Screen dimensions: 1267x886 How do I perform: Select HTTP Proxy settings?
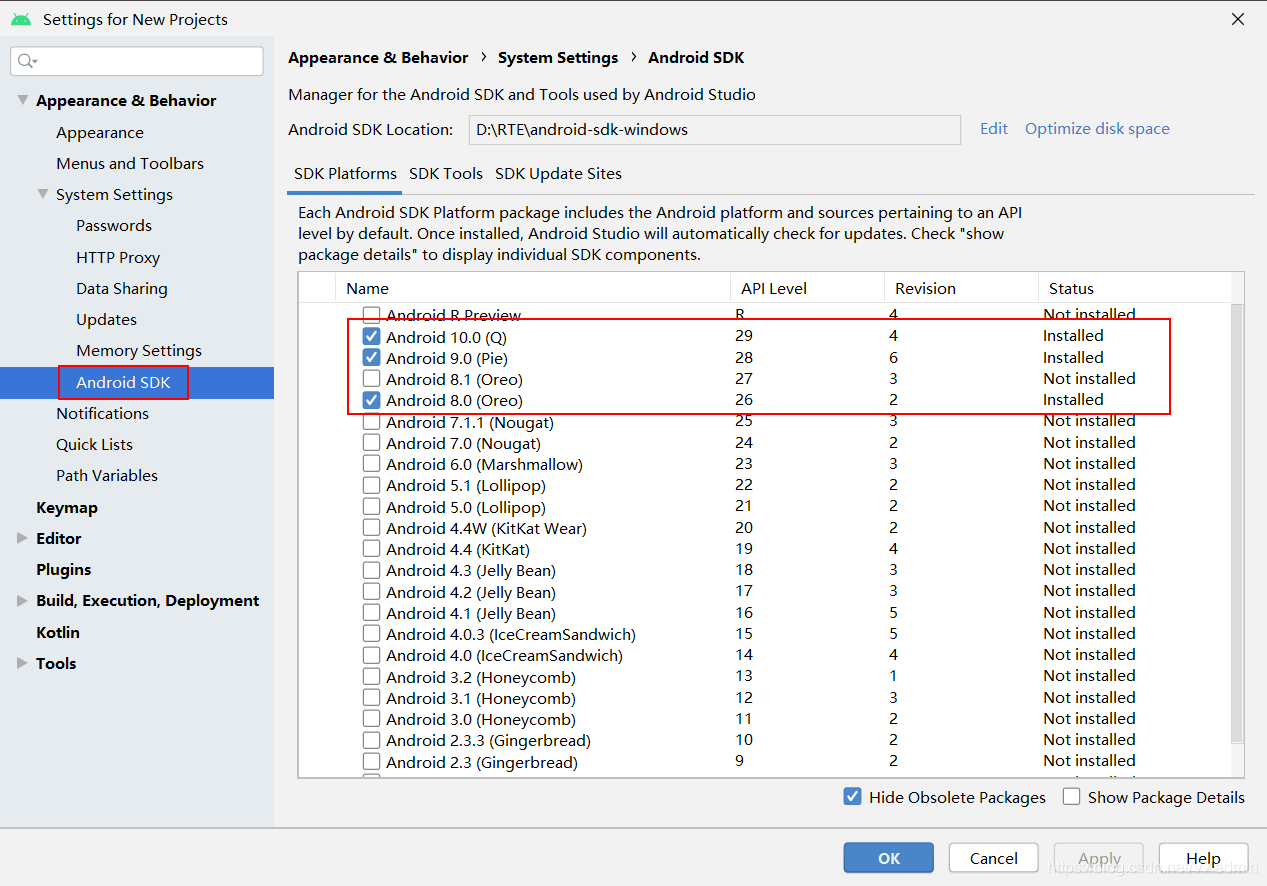pyautogui.click(x=118, y=257)
